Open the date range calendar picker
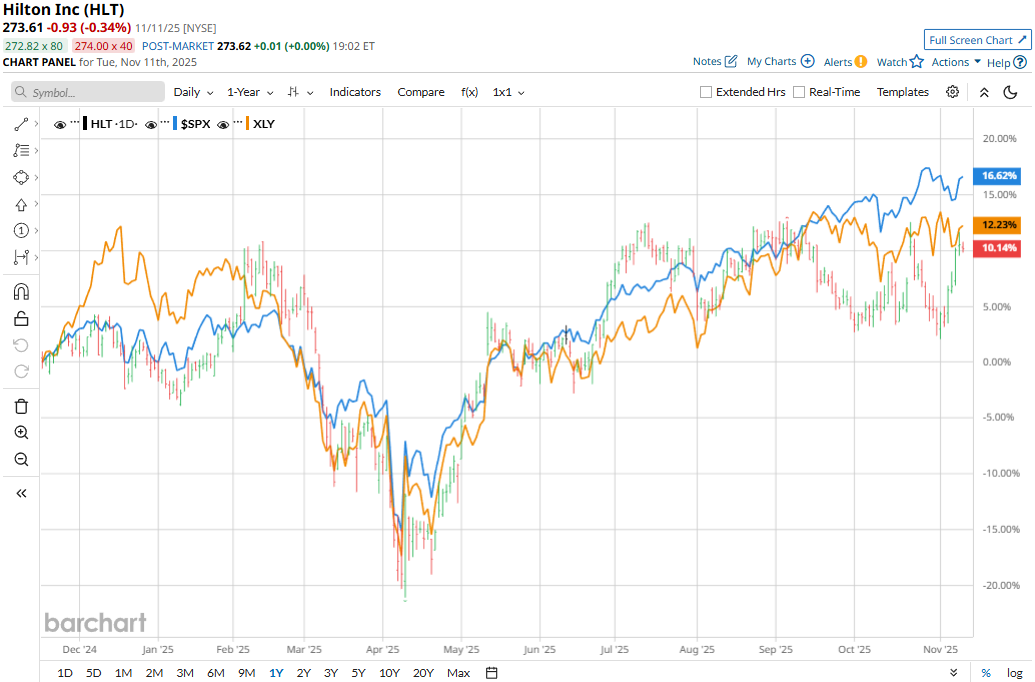The width and height of the screenshot is (1035, 682). pyautogui.click(x=491, y=673)
